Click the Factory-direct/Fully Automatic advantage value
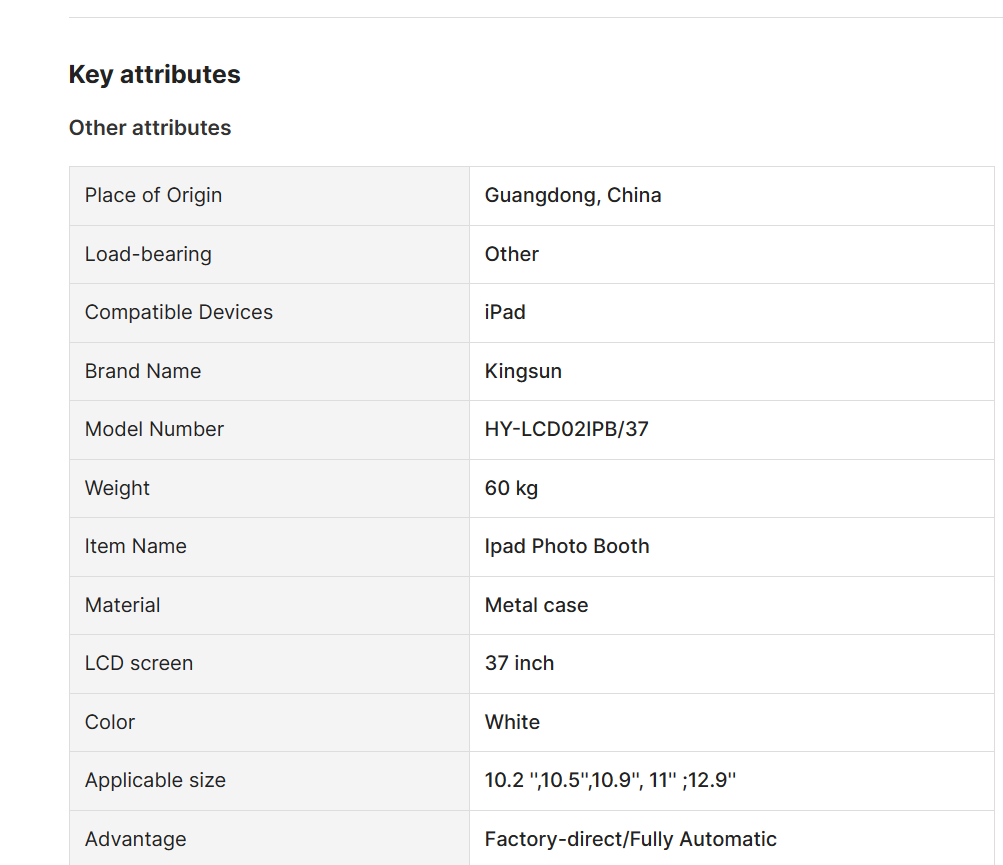 pyautogui.click(x=630, y=839)
